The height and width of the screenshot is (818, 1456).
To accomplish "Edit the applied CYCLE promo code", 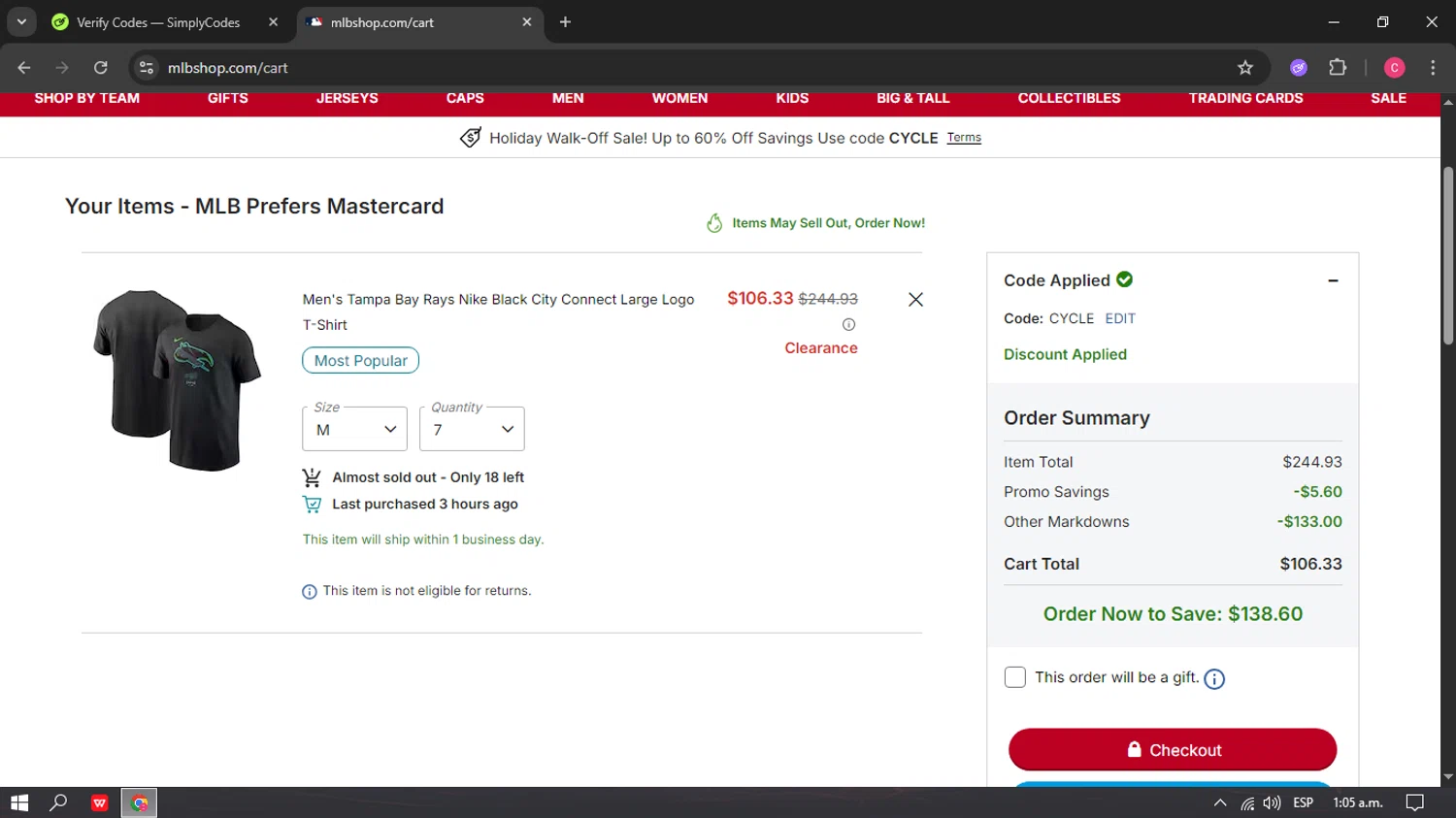I will coord(1120,318).
